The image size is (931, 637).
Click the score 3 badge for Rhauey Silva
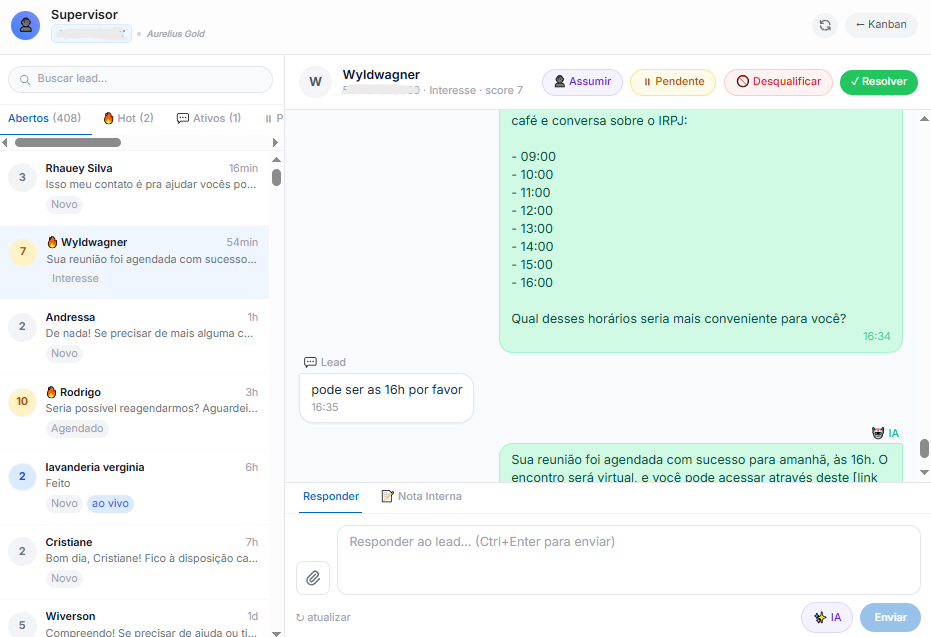click(23, 177)
